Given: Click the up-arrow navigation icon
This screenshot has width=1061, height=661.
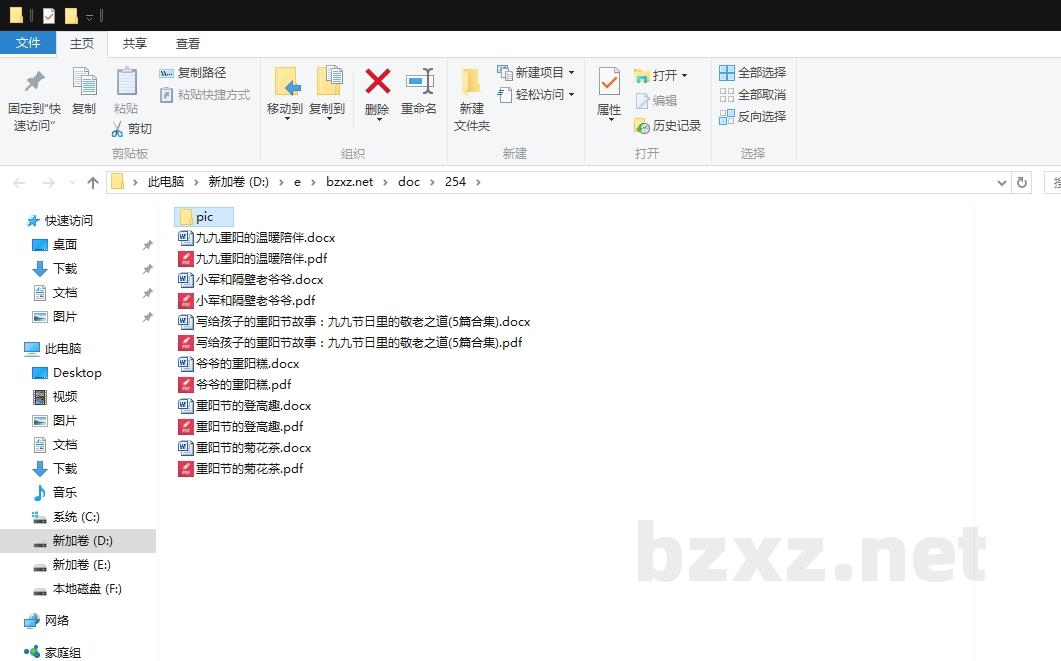Looking at the screenshot, I should pos(92,182).
